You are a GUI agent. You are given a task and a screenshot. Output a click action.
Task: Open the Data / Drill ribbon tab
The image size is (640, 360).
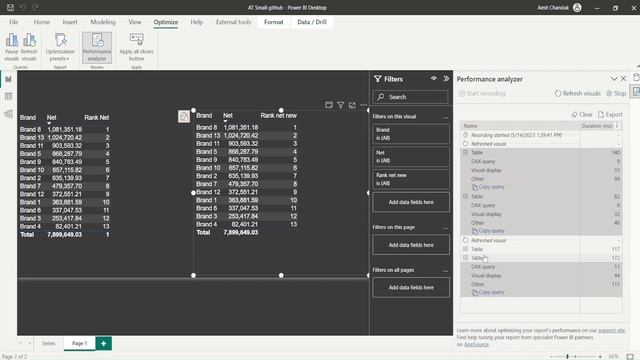point(312,22)
